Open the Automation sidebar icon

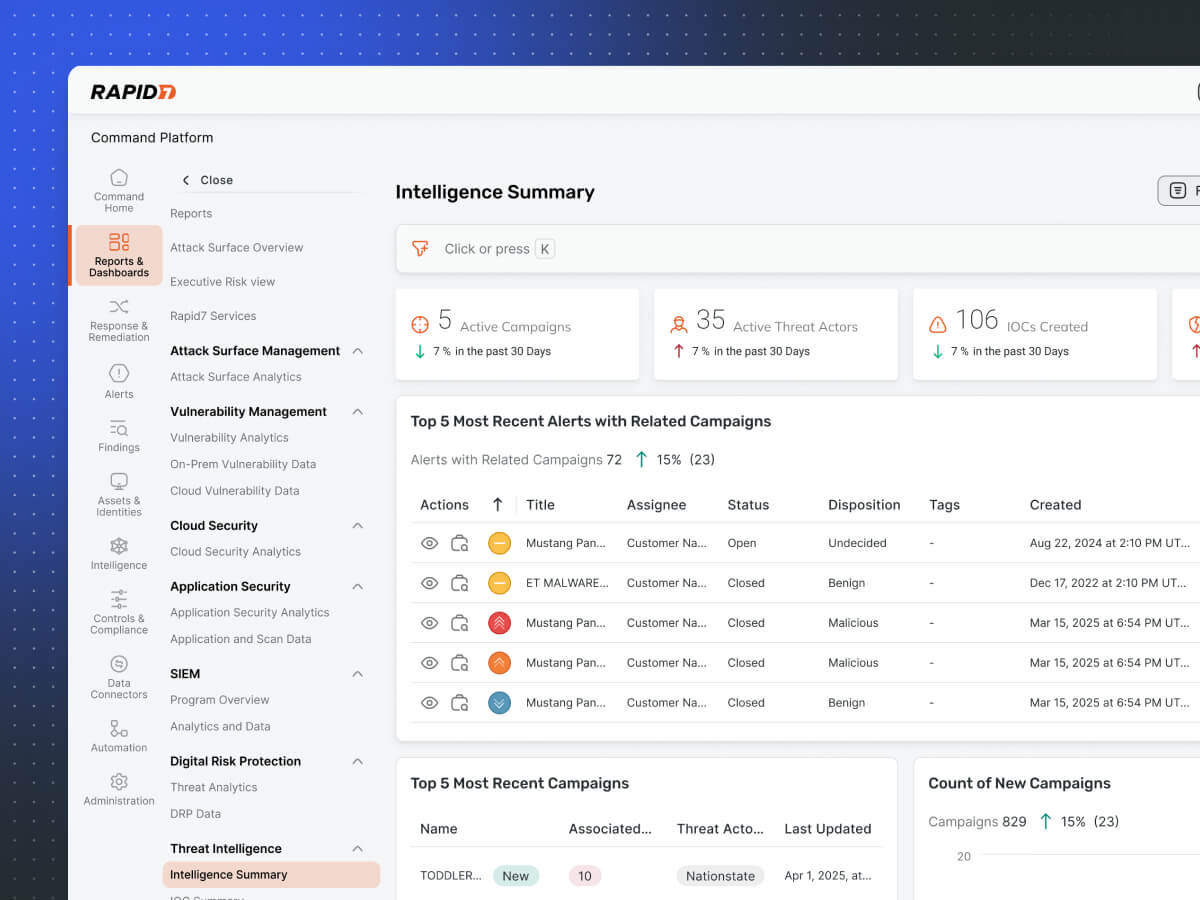coord(119,735)
